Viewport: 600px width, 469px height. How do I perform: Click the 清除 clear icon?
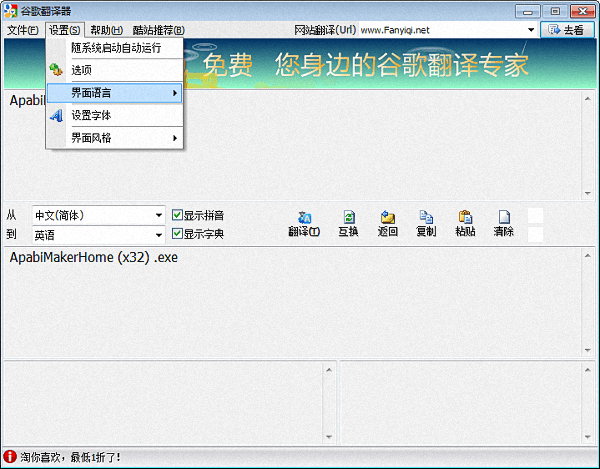tap(504, 217)
